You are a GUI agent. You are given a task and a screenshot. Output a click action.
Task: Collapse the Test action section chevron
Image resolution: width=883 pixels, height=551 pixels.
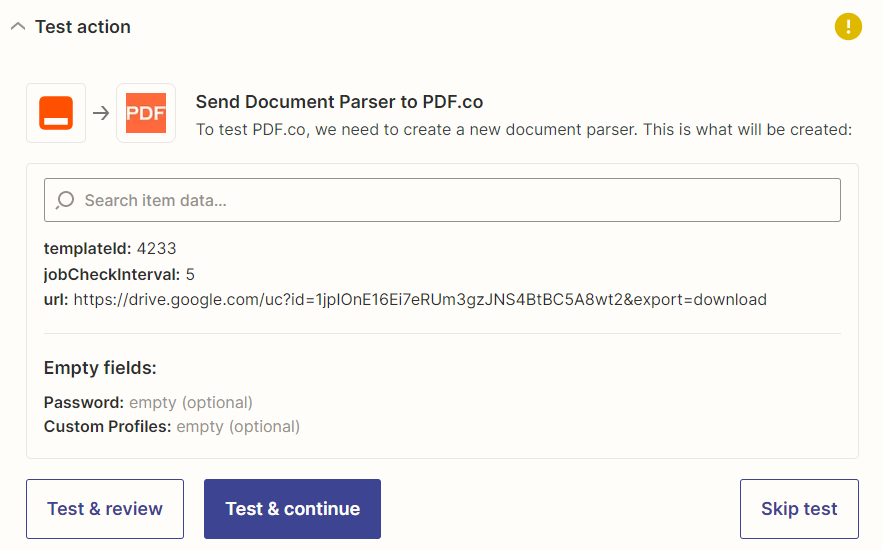pyautogui.click(x=18, y=26)
